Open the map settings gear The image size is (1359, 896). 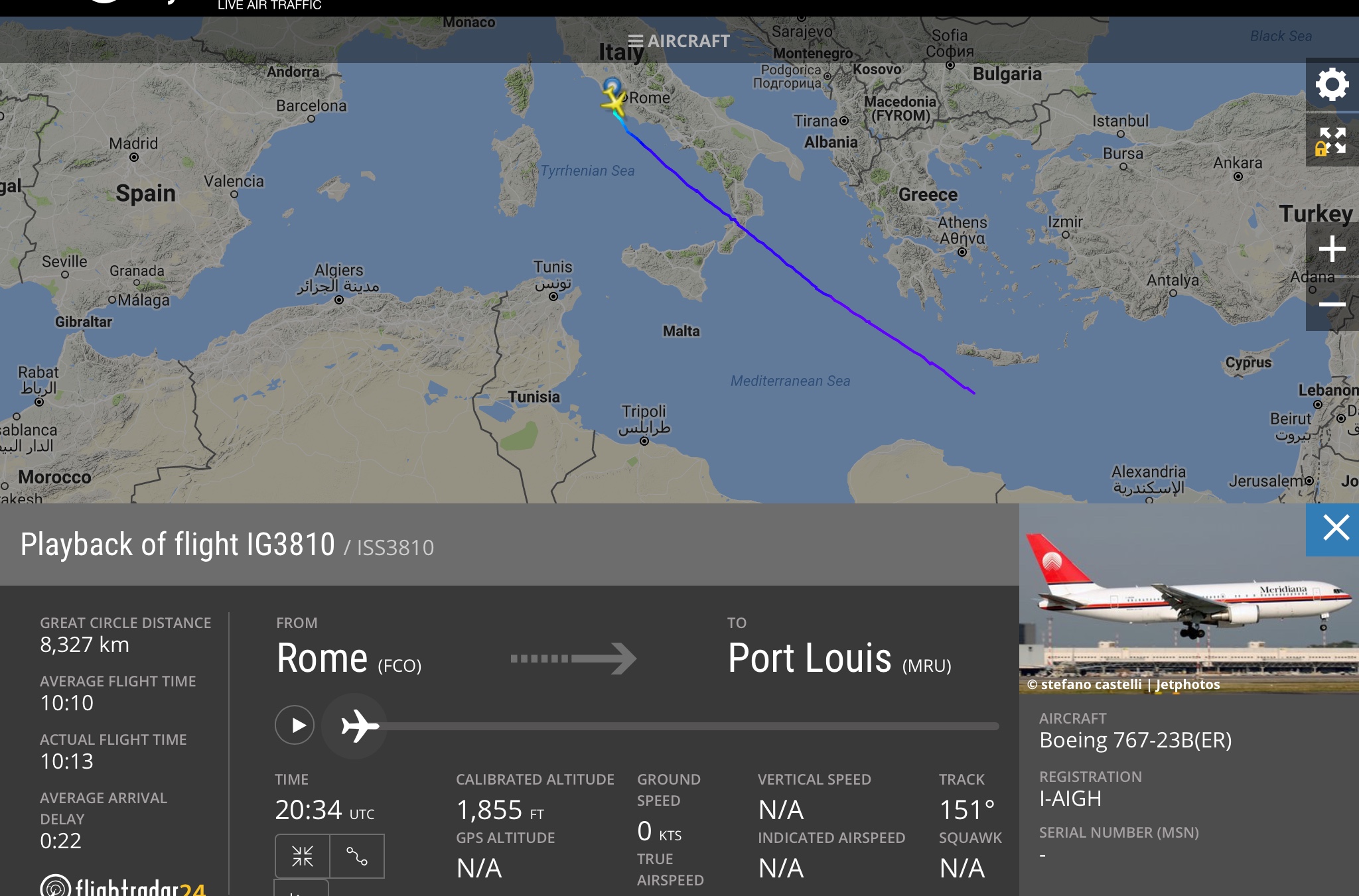[1332, 84]
